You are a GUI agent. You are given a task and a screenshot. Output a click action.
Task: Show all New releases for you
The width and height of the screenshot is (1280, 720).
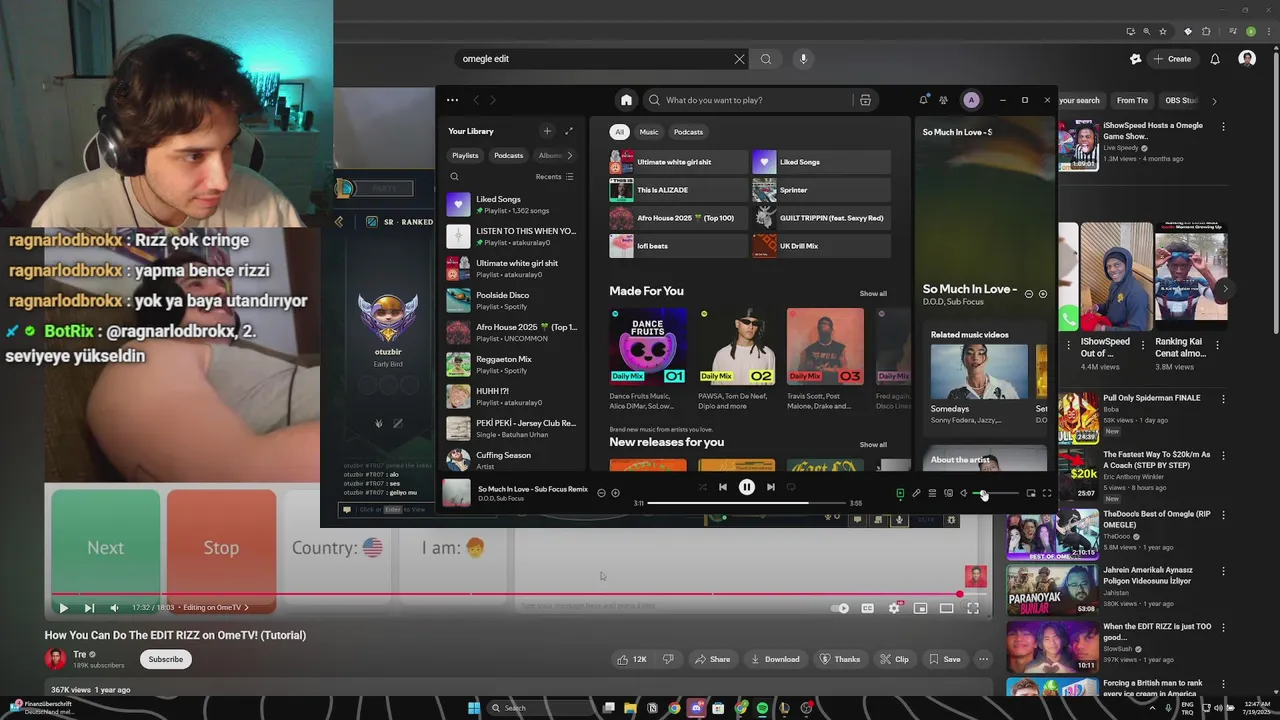coord(873,445)
